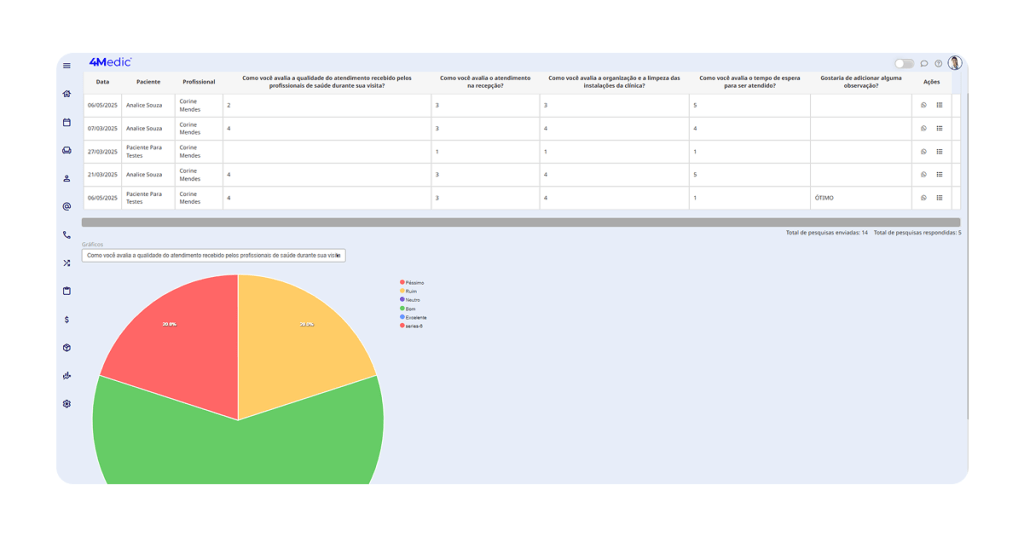Open the user profile avatar menu

tap(955, 63)
